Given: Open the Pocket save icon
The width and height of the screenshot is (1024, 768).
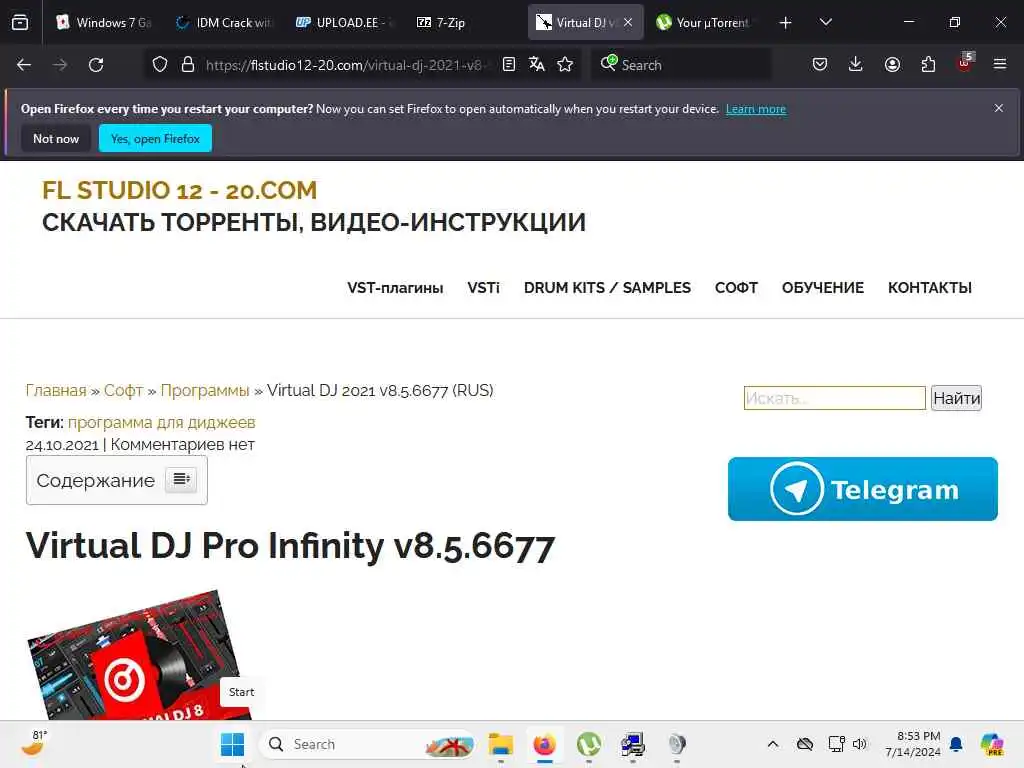Looking at the screenshot, I should click(x=820, y=64).
